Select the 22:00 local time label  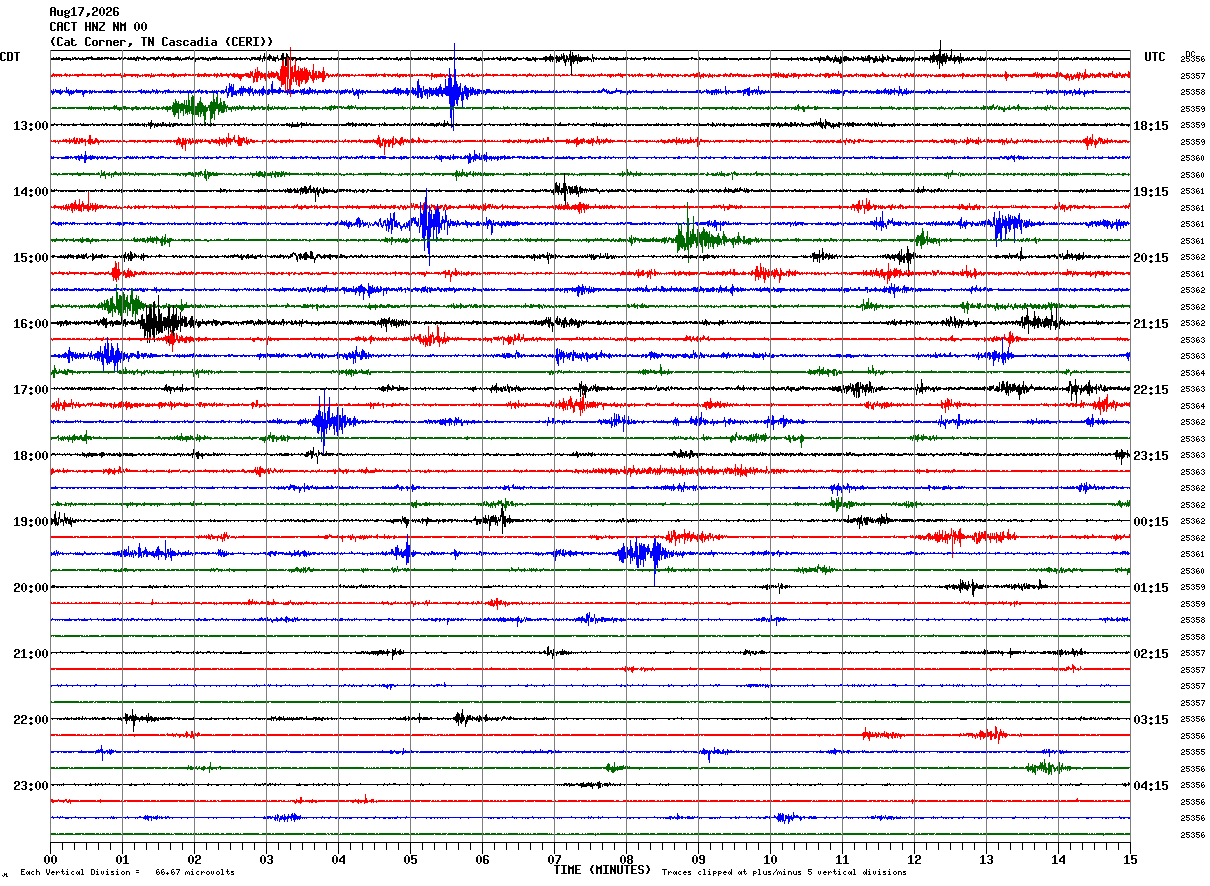click(31, 720)
